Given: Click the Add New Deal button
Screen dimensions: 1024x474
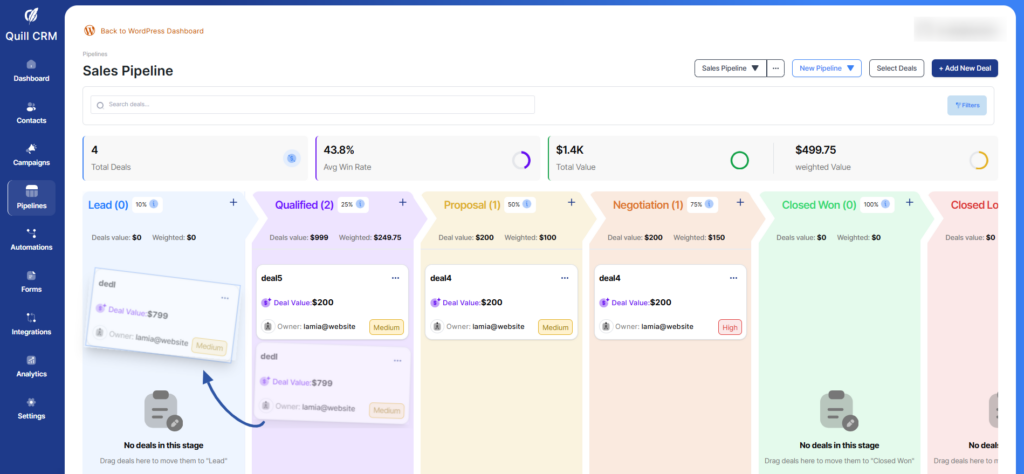Looking at the screenshot, I should click(964, 68).
